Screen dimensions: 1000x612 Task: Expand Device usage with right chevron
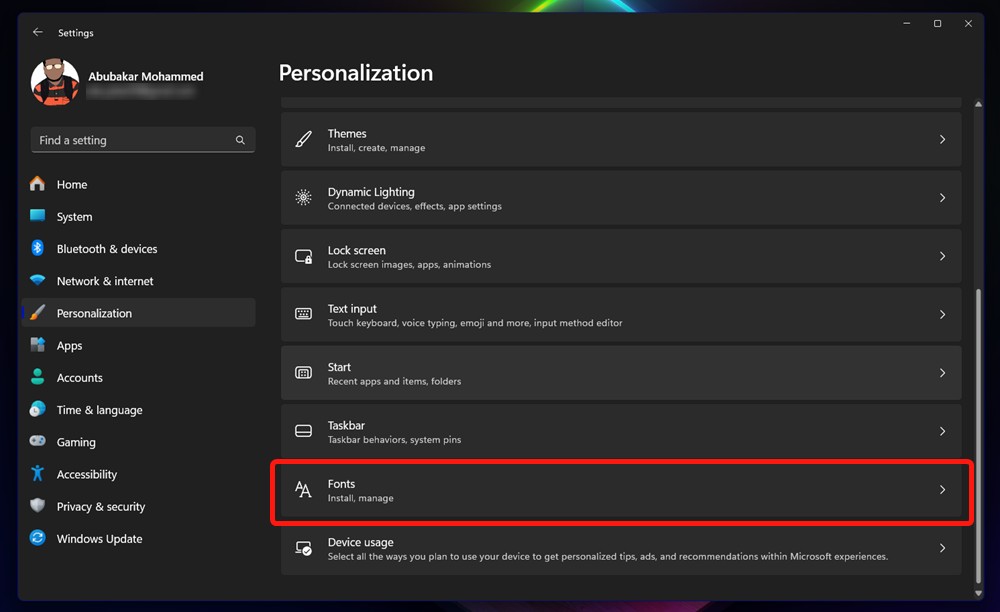click(x=942, y=548)
